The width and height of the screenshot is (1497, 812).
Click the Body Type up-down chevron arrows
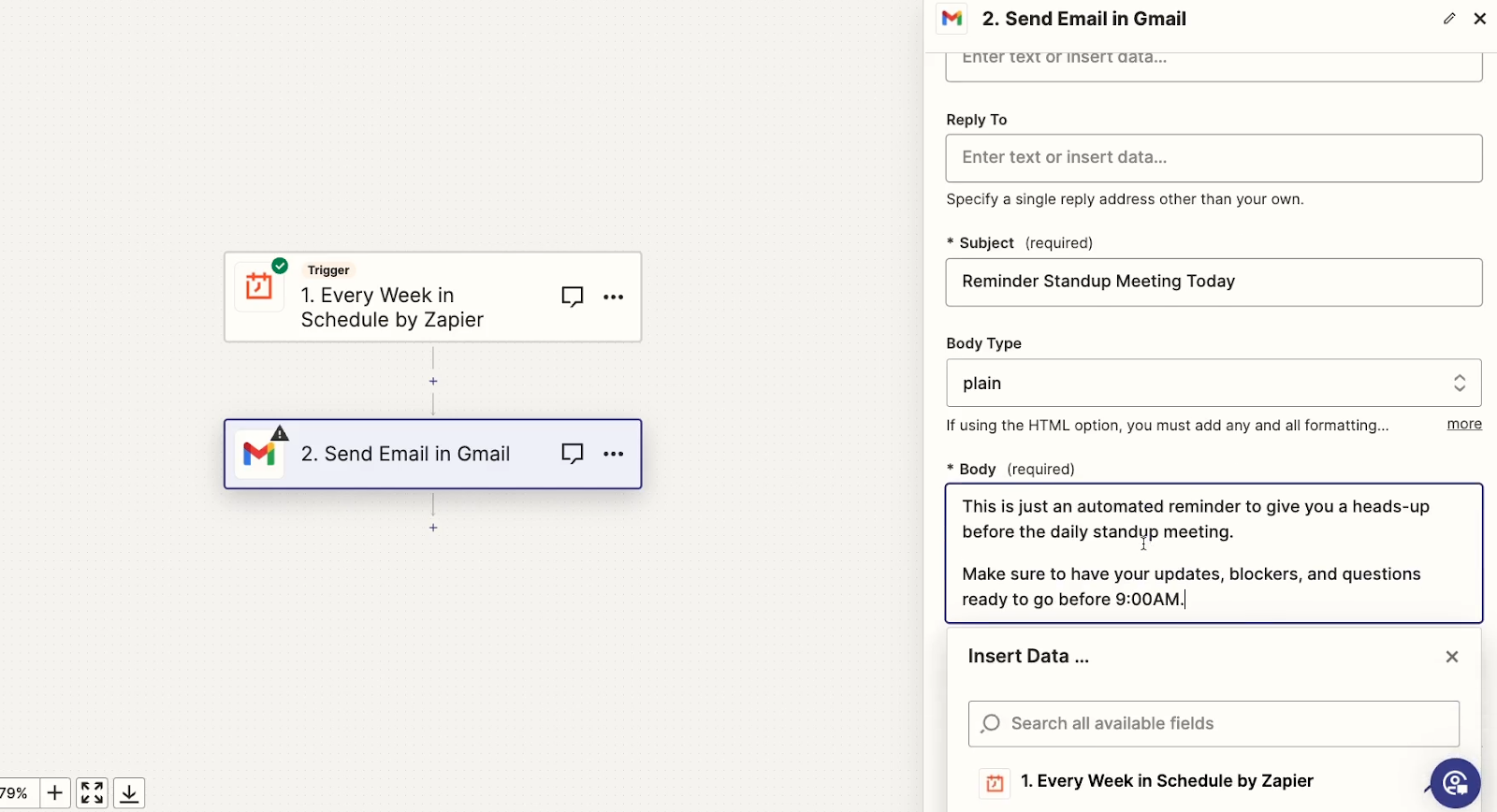pos(1460,383)
